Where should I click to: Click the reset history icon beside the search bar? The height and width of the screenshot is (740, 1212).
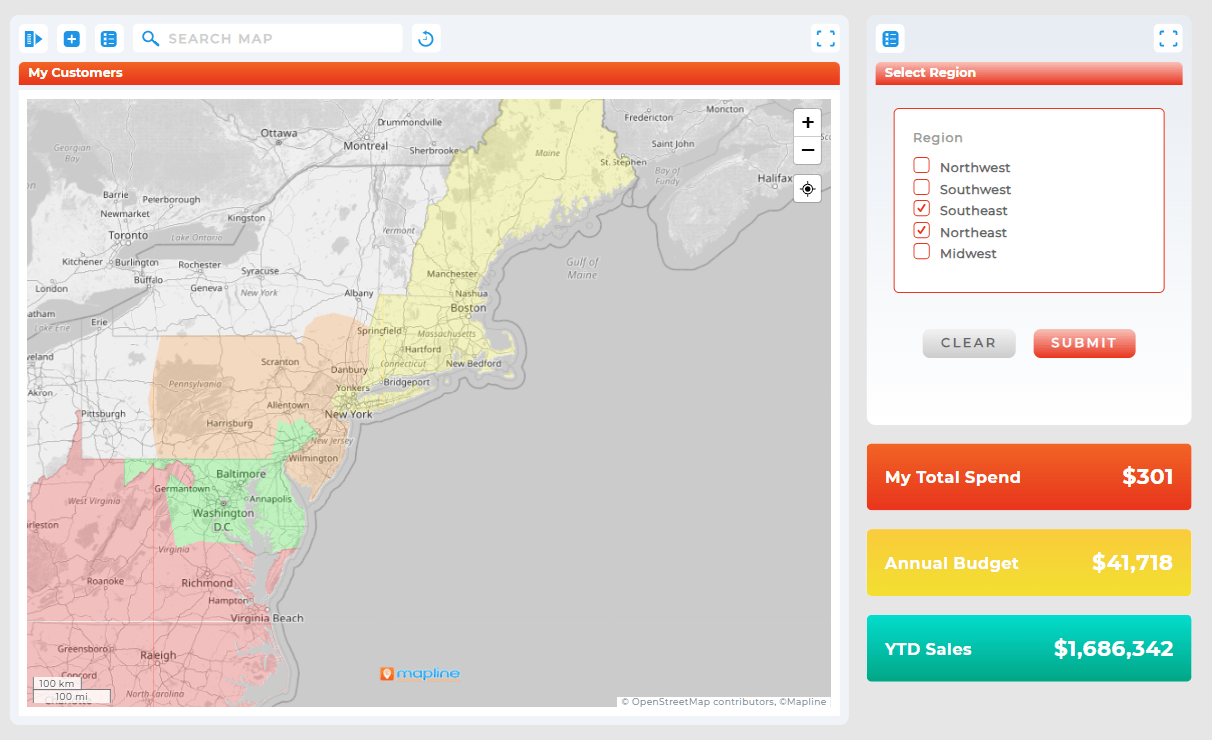(x=425, y=38)
